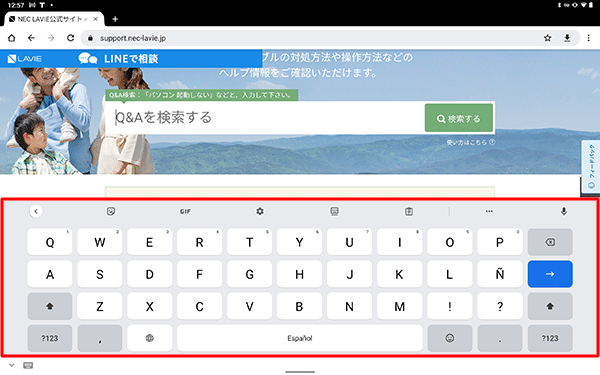
Task: Tap the P key
Action: 500,242
